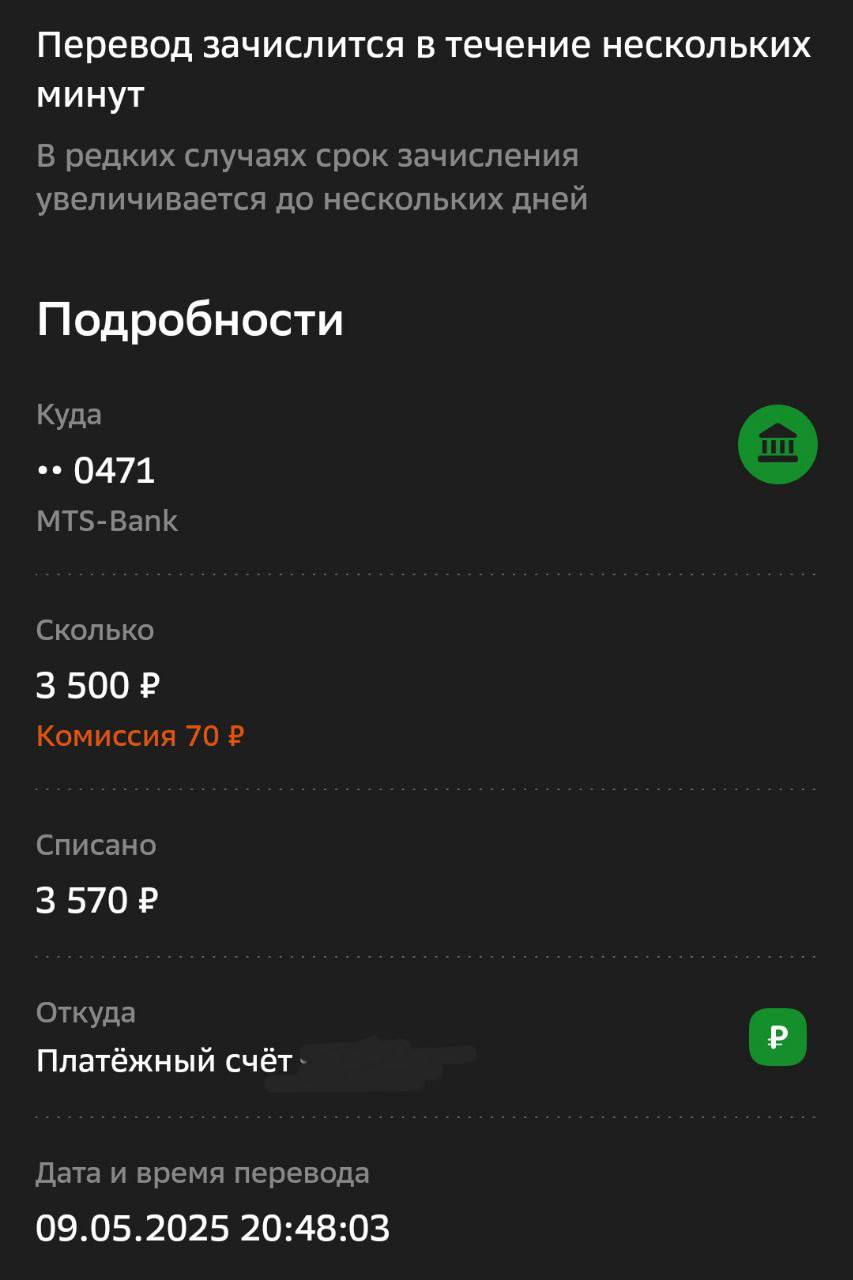The image size is (853, 1280).
Task: Open the orange Комиссия 70 ₽ text
Action: (140, 737)
